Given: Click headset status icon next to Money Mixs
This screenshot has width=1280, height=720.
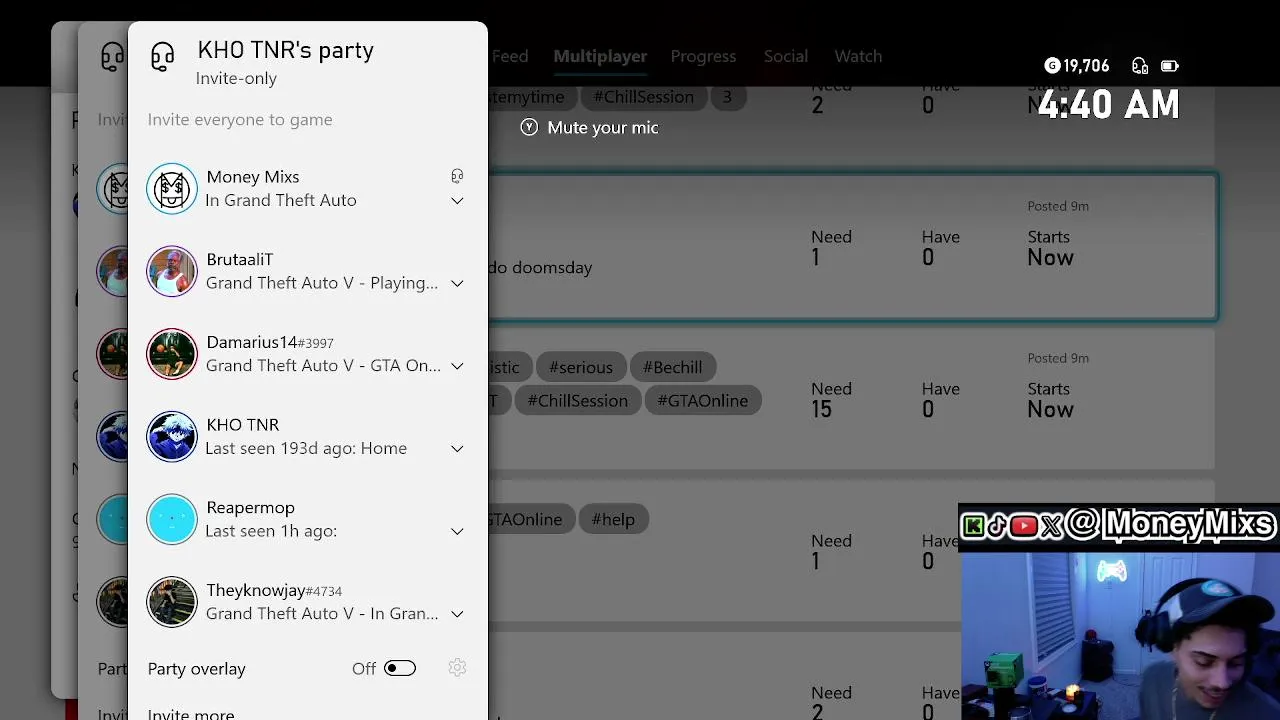Looking at the screenshot, I should click(457, 176).
